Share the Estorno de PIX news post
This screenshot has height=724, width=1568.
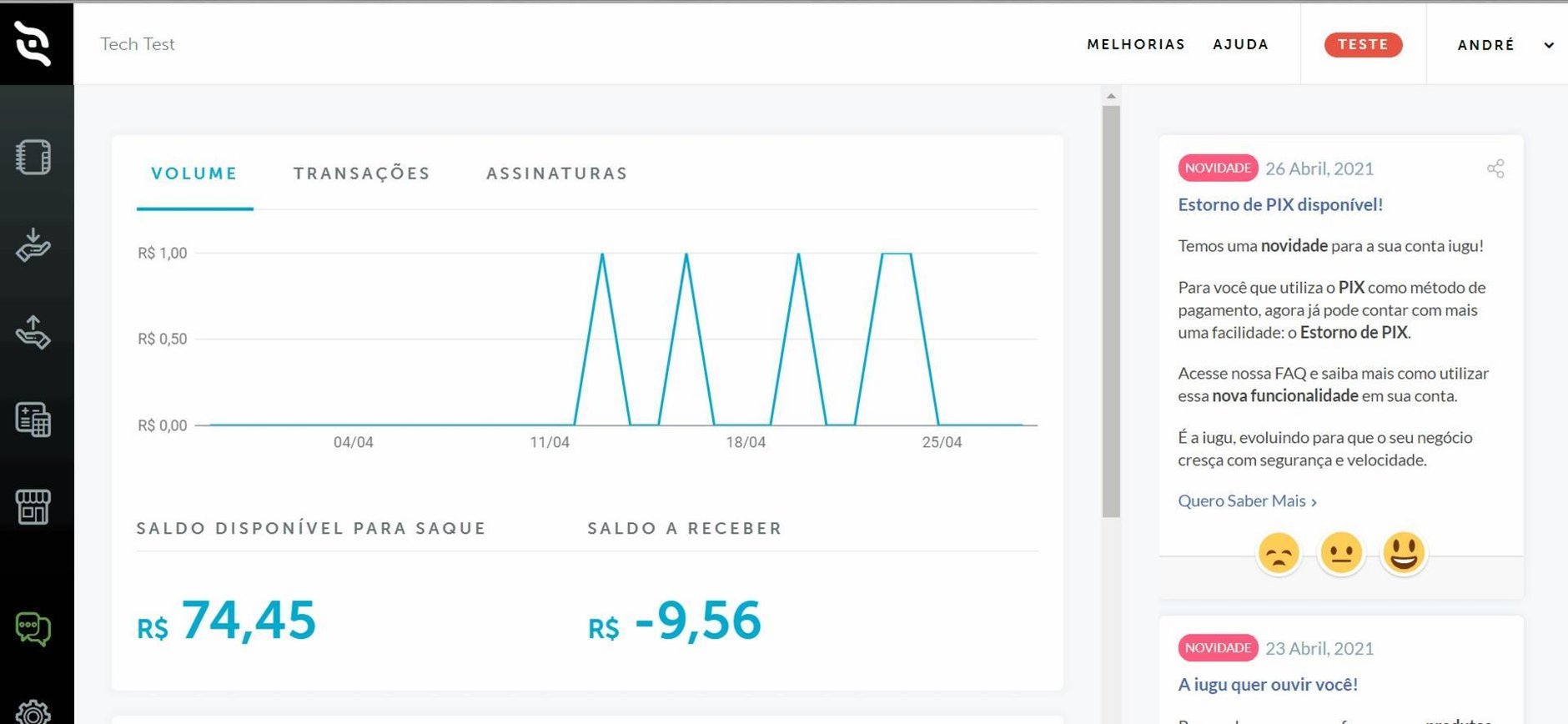[x=1495, y=169]
